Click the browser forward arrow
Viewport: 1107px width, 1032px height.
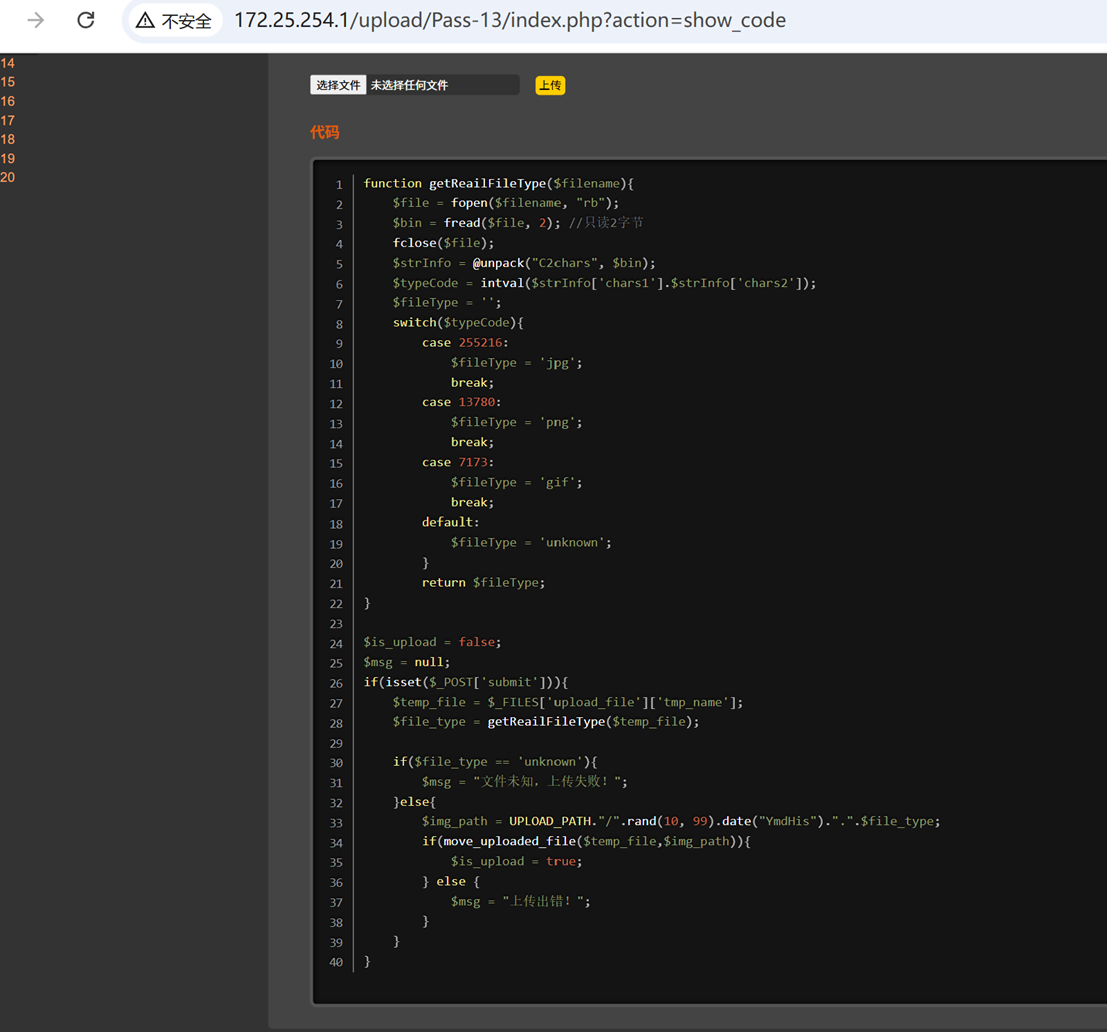(x=35, y=20)
